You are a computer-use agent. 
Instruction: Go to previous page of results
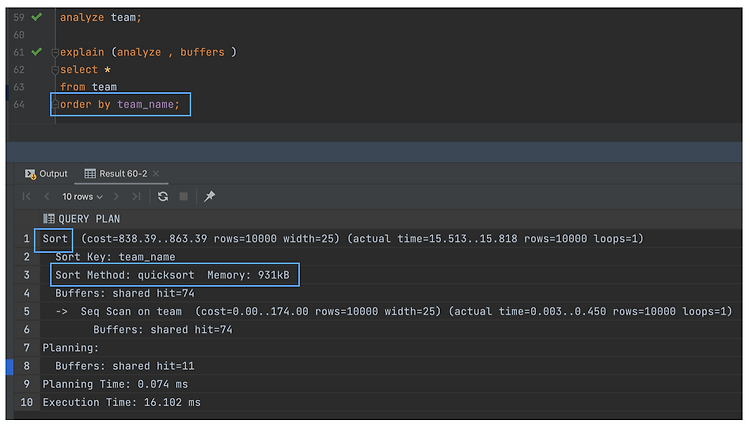(x=47, y=196)
